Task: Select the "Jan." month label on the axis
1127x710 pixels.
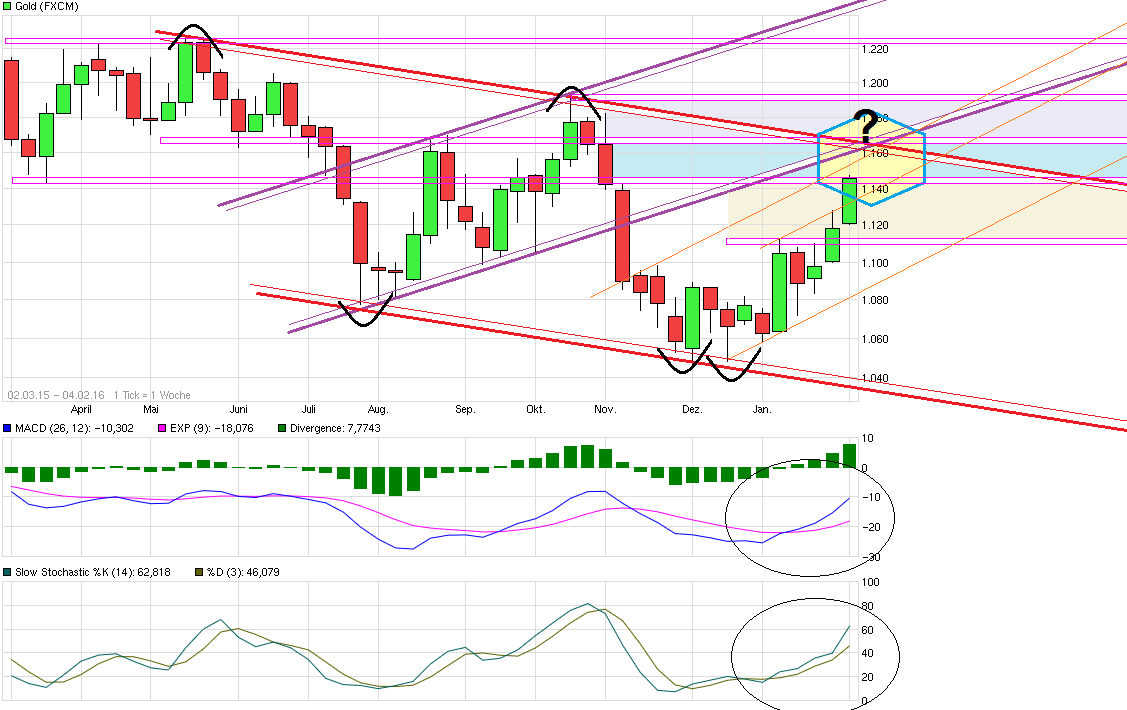Action: [x=763, y=409]
